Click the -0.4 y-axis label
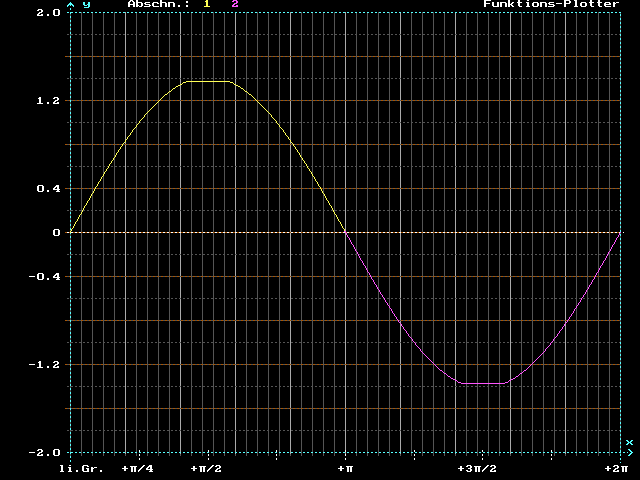 coord(44,277)
